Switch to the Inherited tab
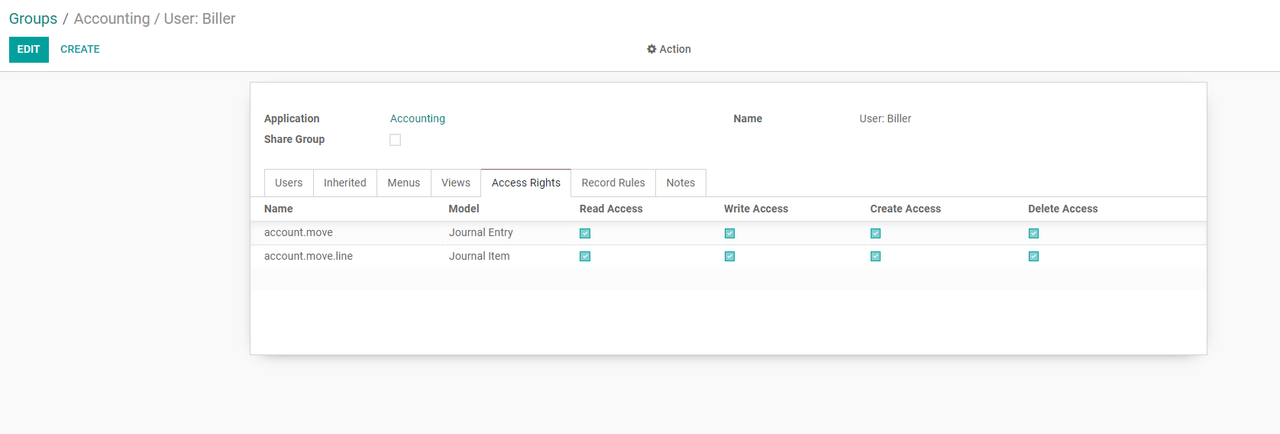Image resolution: width=1280 pixels, height=434 pixels. [345, 183]
